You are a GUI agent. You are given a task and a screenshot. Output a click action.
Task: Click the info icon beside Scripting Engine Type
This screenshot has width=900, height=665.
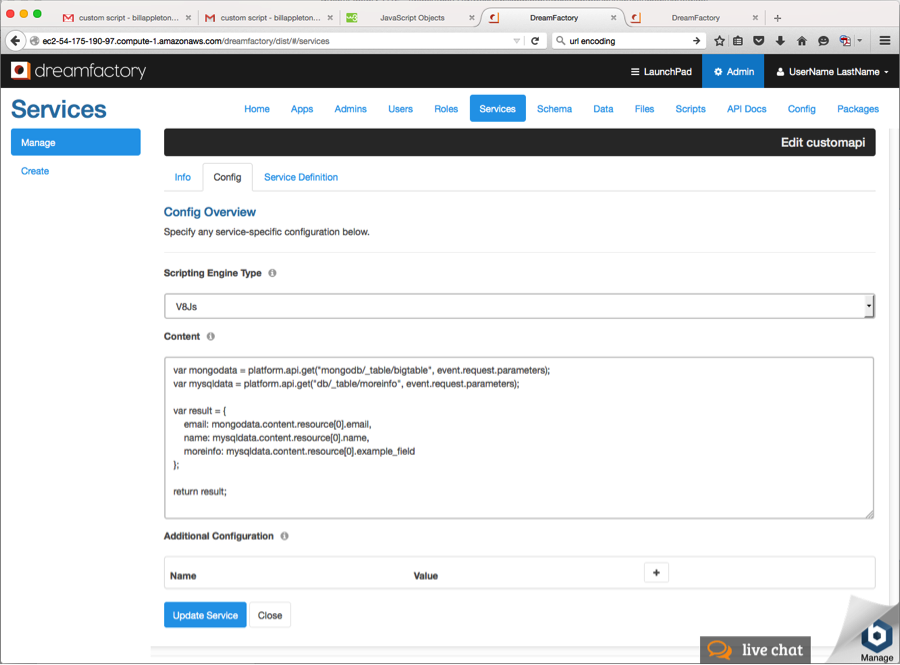(272, 273)
